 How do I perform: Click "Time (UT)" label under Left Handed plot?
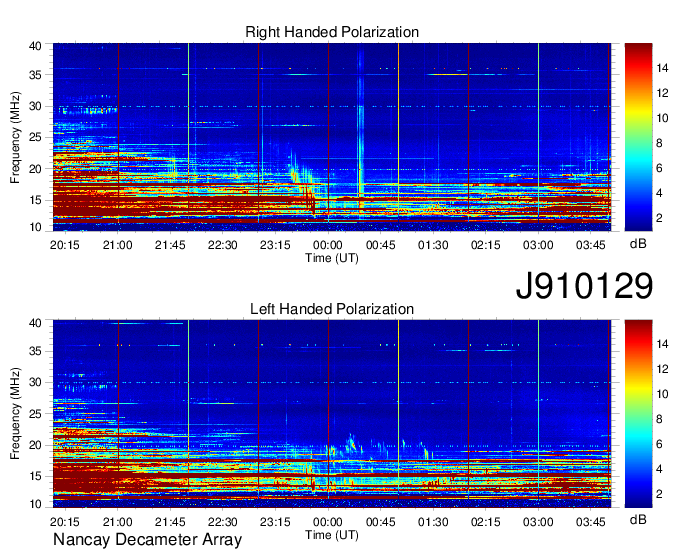[332, 535]
